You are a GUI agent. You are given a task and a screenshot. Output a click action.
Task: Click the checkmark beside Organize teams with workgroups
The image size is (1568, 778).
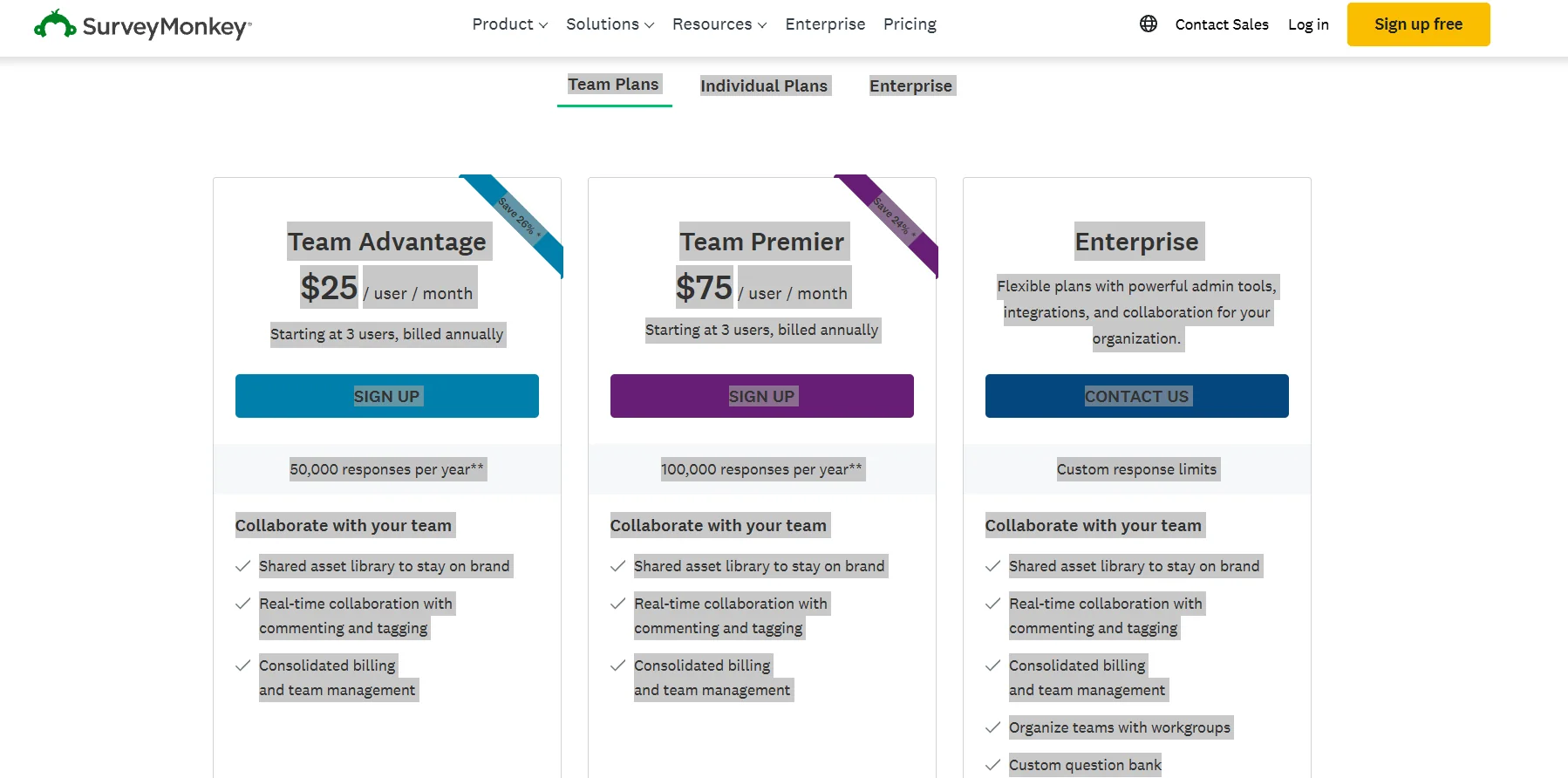992,727
